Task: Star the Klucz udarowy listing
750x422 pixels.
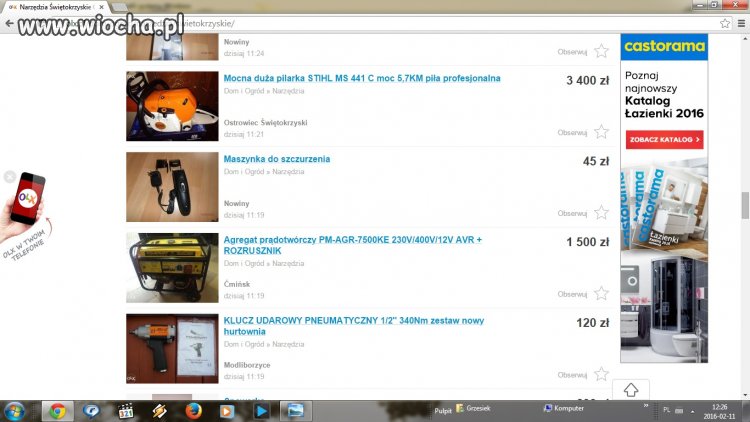Action: pyautogui.click(x=601, y=375)
